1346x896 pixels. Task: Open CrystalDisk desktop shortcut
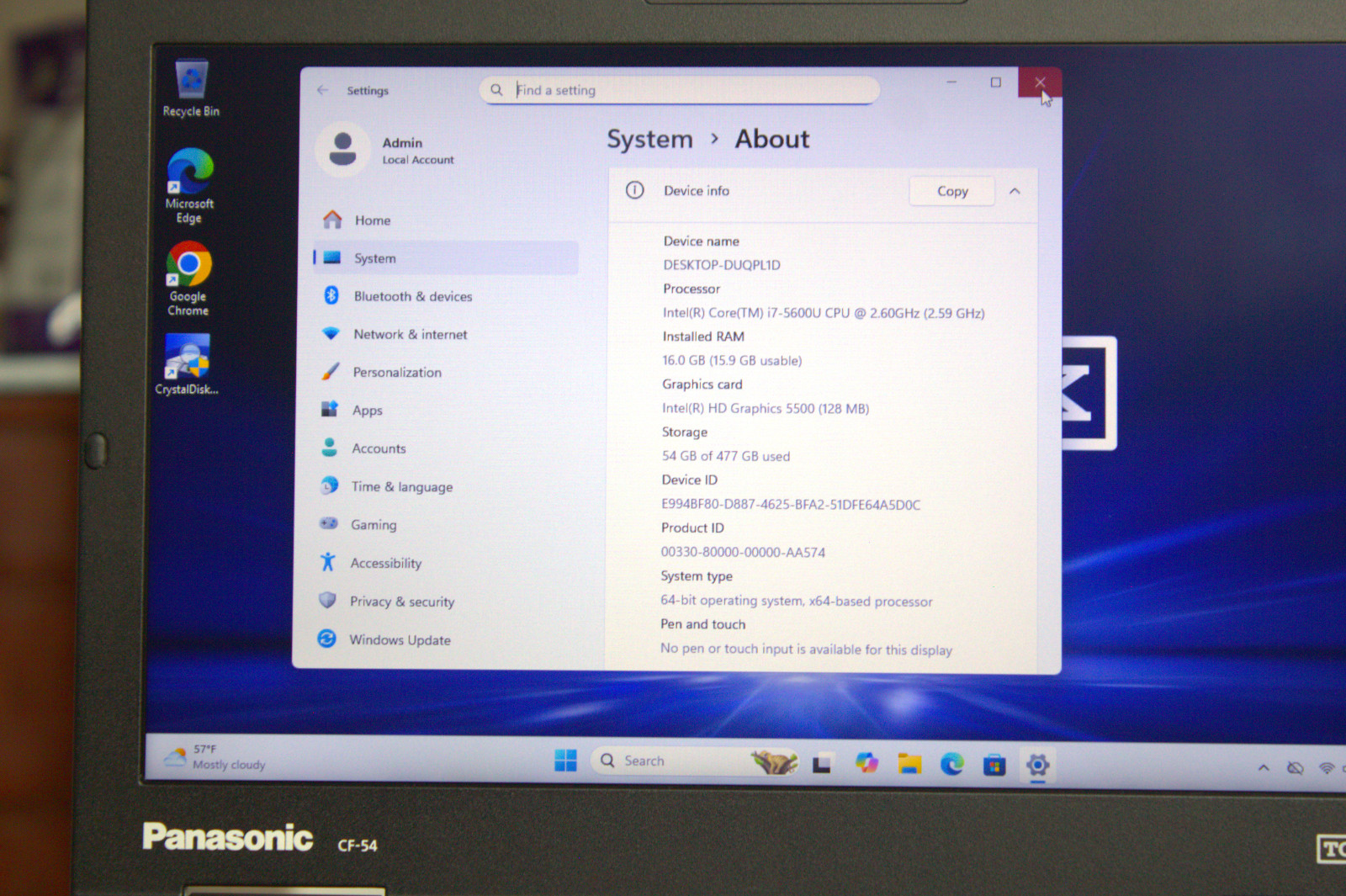(x=187, y=364)
